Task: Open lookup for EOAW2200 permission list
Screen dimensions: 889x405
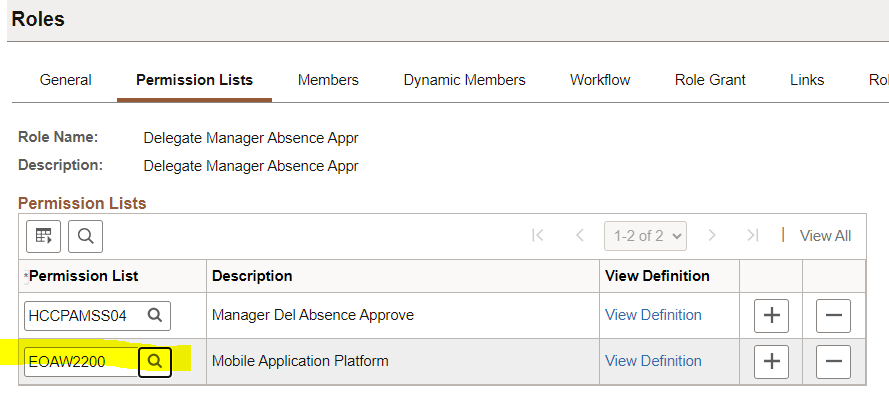Action: pos(155,360)
